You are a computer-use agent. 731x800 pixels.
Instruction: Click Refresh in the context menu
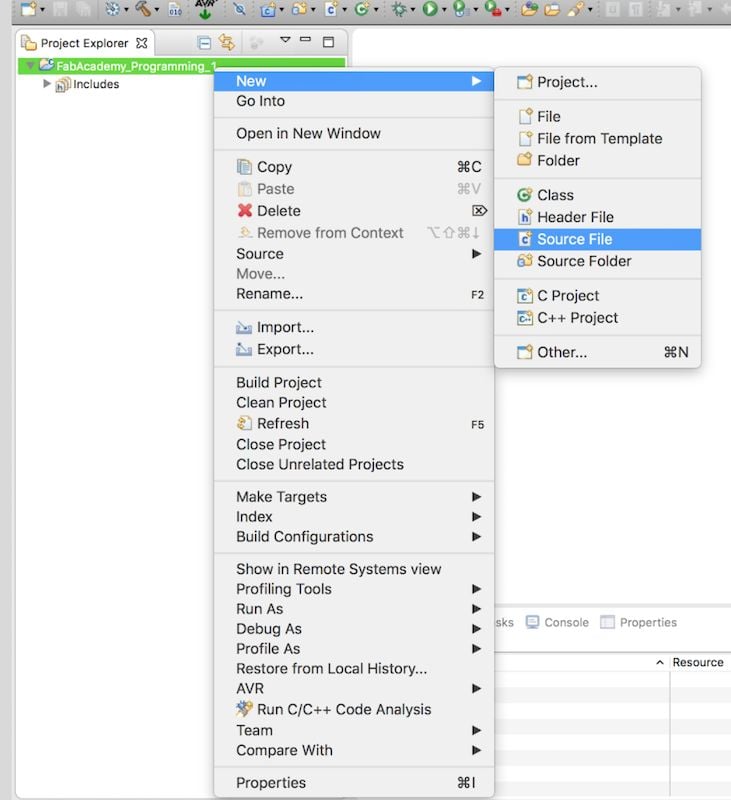tap(354, 423)
